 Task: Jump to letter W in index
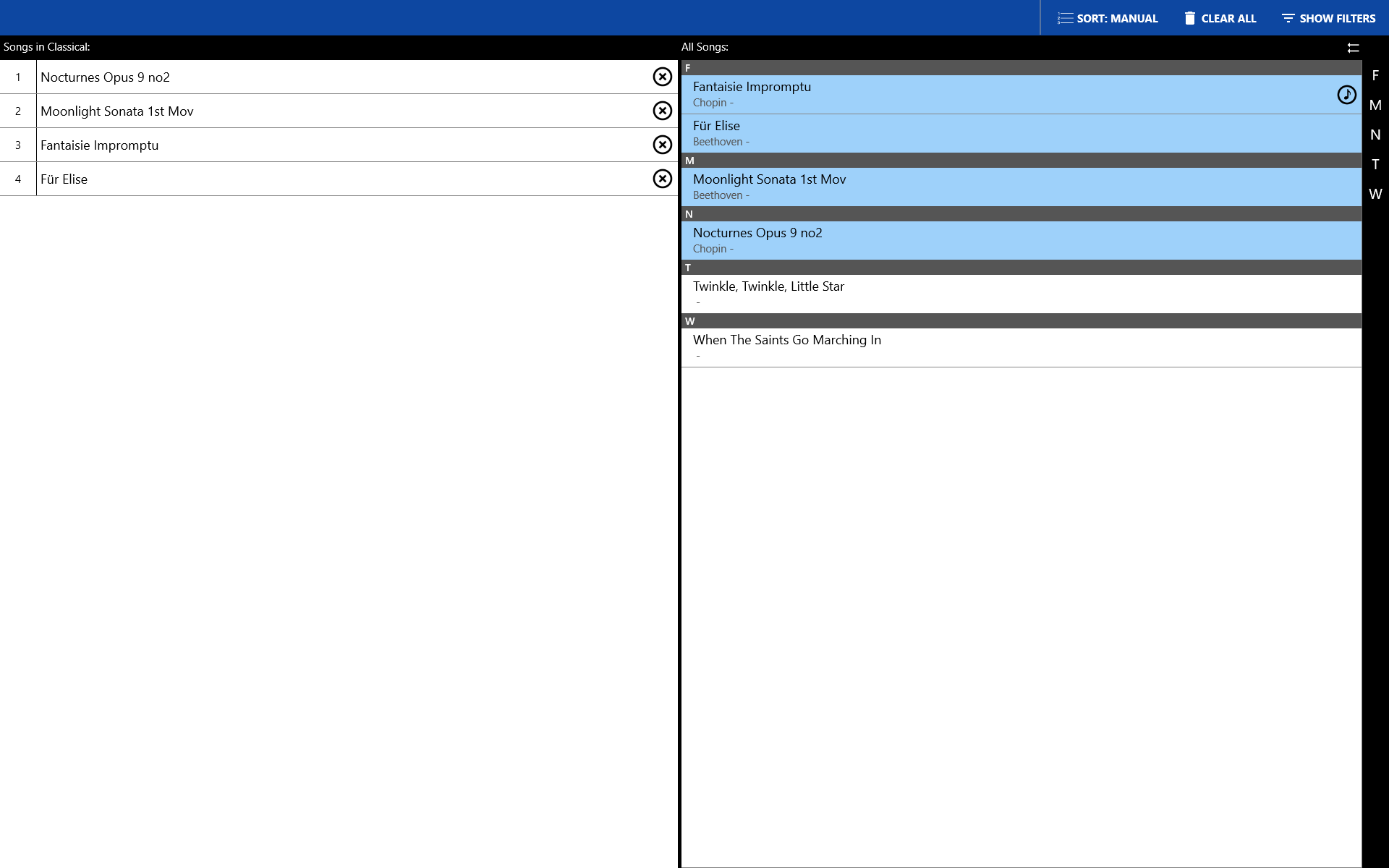pos(1375,194)
